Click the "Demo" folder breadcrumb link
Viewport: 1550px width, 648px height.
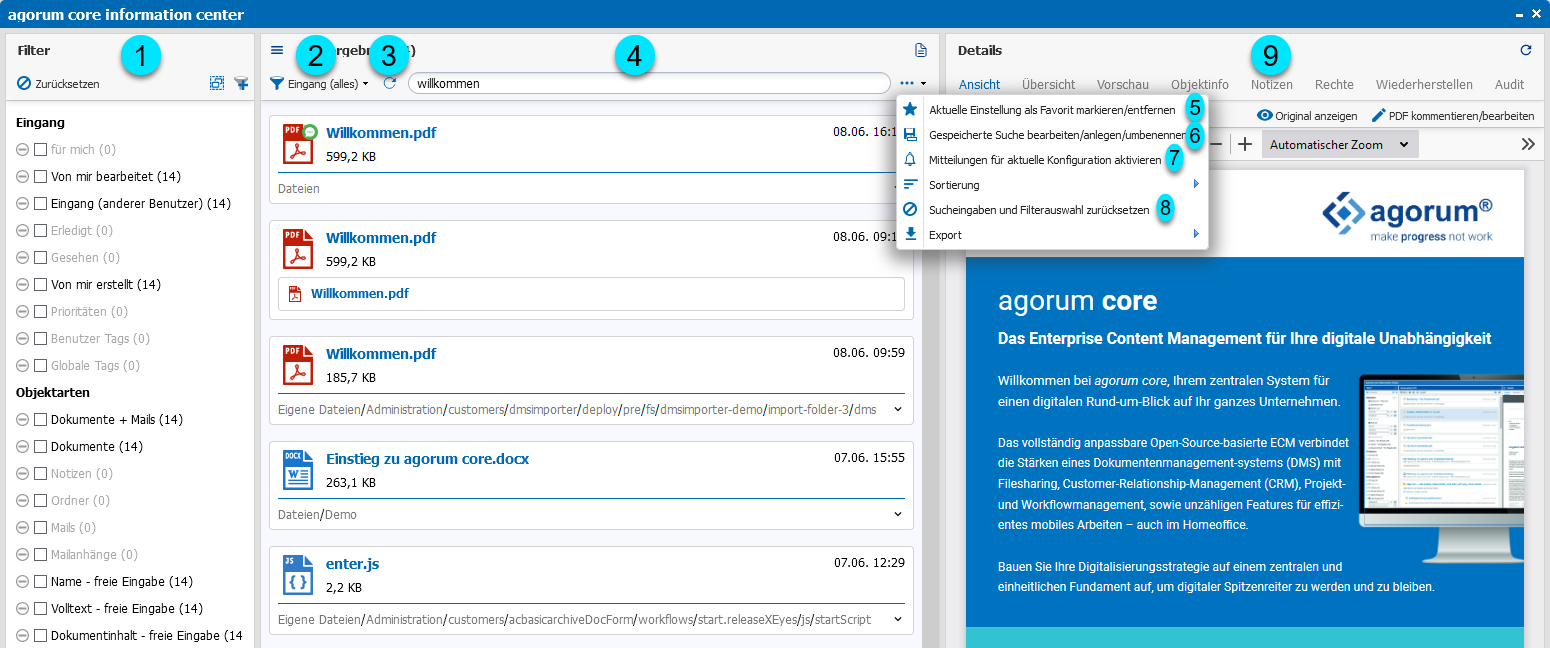pyautogui.click(x=341, y=515)
